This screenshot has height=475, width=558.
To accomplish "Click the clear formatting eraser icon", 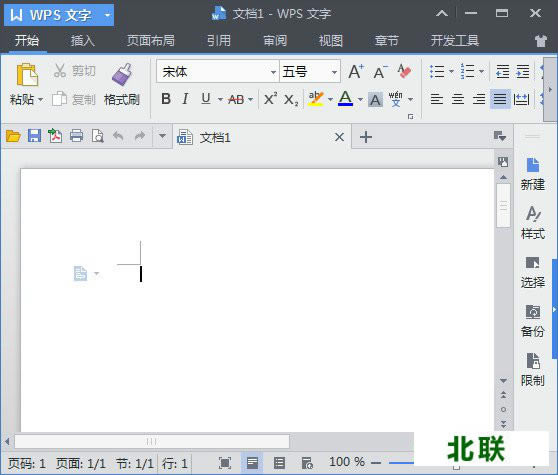I will [x=404, y=72].
